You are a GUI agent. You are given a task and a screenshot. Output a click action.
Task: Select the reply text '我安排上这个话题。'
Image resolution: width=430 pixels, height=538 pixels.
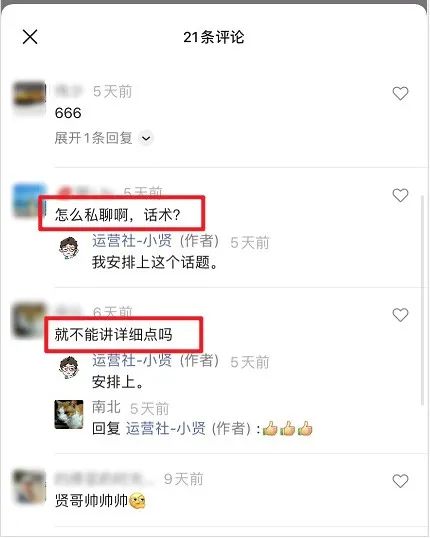click(154, 262)
